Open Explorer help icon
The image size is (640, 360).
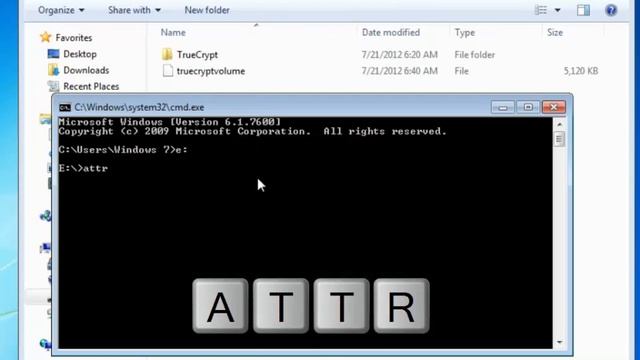611,10
